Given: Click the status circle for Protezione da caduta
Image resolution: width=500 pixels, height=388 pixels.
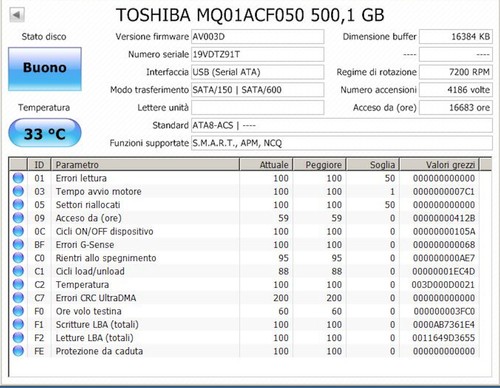Looking at the screenshot, I should (x=18, y=351).
